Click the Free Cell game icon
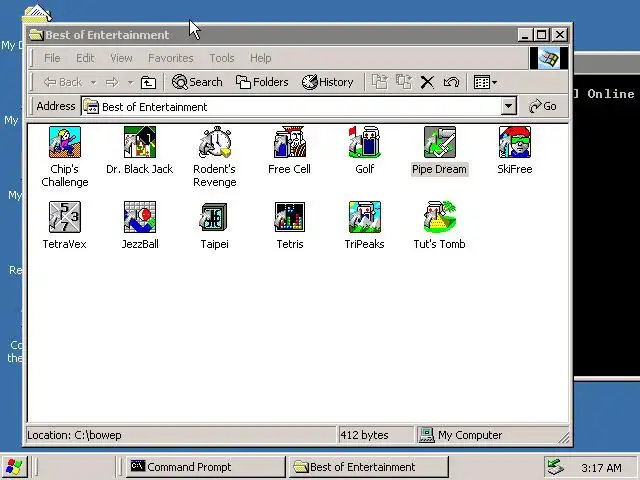640x480 pixels. click(289, 142)
